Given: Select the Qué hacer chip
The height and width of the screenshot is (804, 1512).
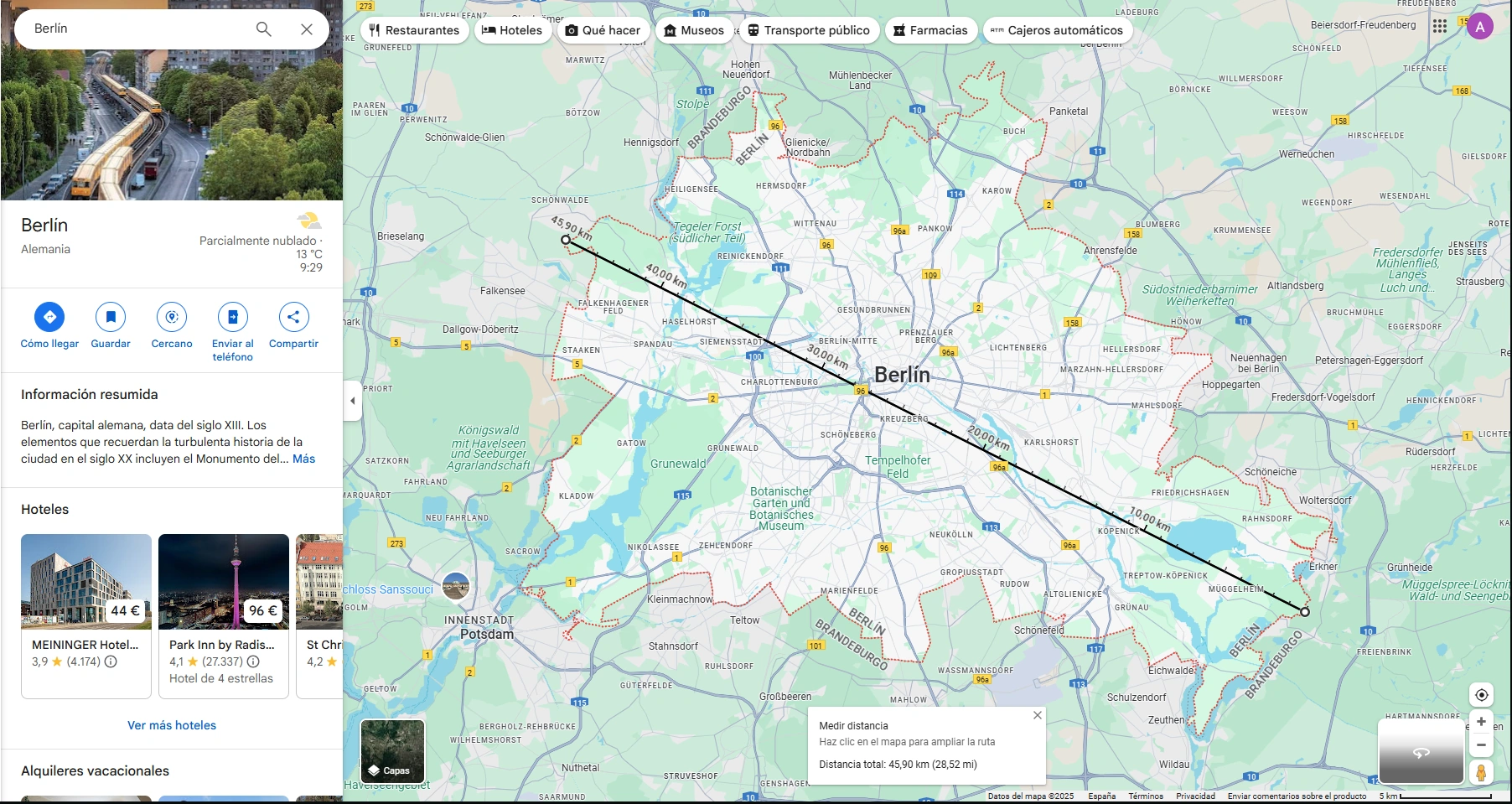Looking at the screenshot, I should [x=603, y=30].
